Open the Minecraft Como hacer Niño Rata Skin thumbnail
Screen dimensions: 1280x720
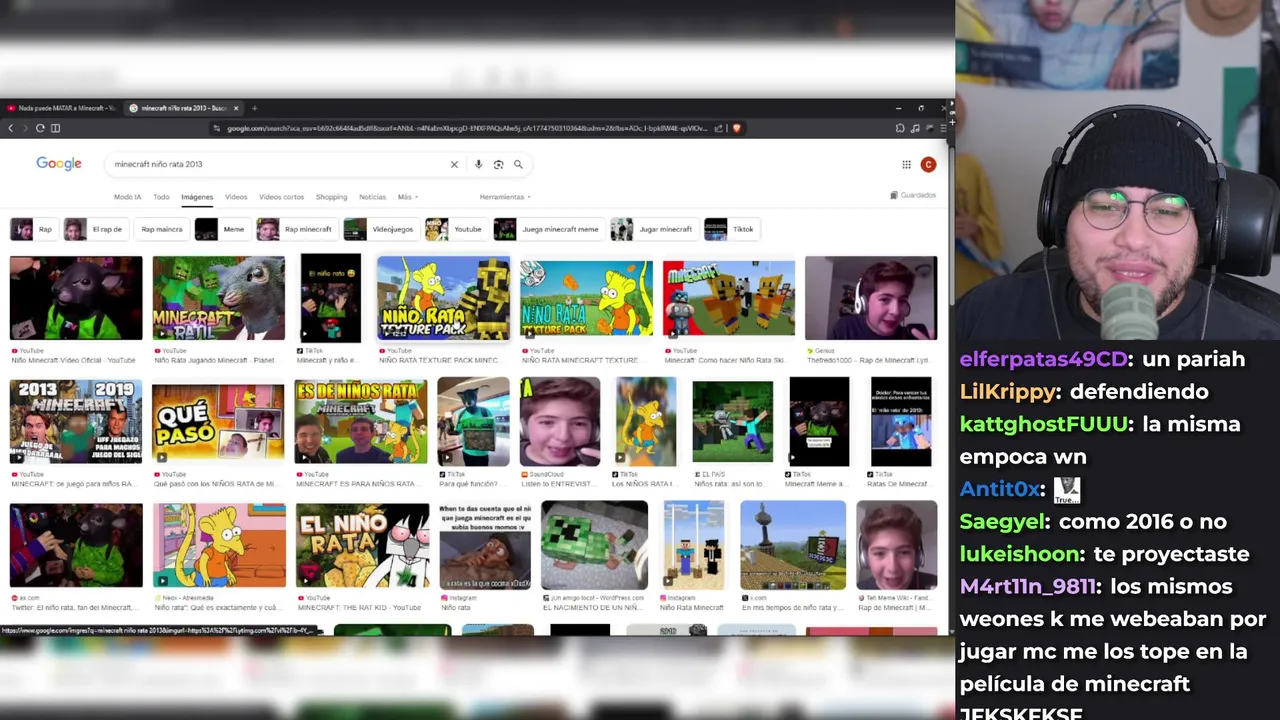point(729,298)
